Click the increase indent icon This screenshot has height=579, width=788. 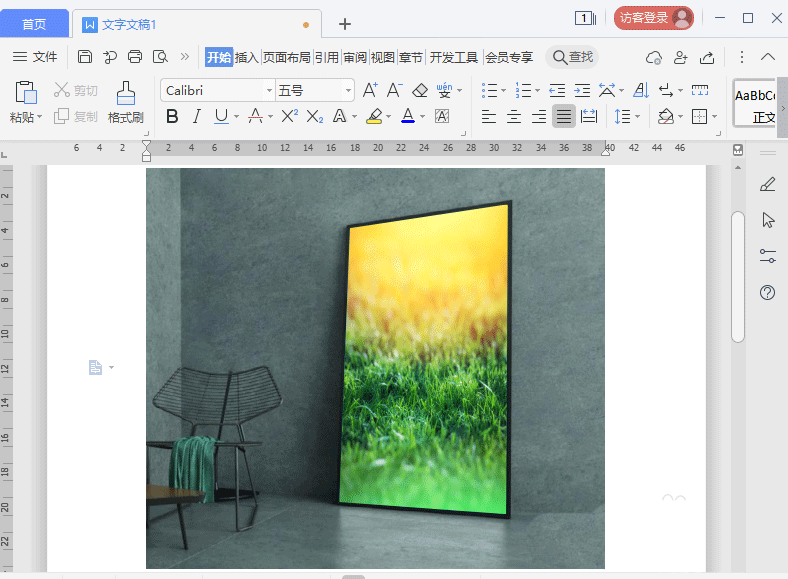click(x=582, y=91)
